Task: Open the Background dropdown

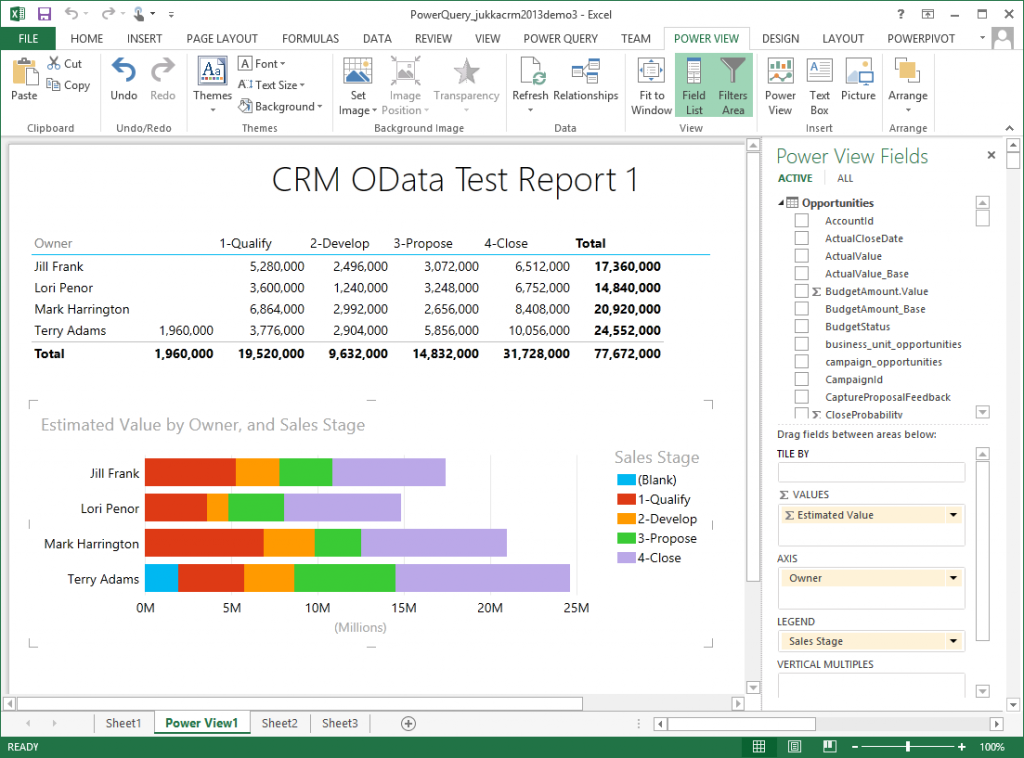Action: 280,106
